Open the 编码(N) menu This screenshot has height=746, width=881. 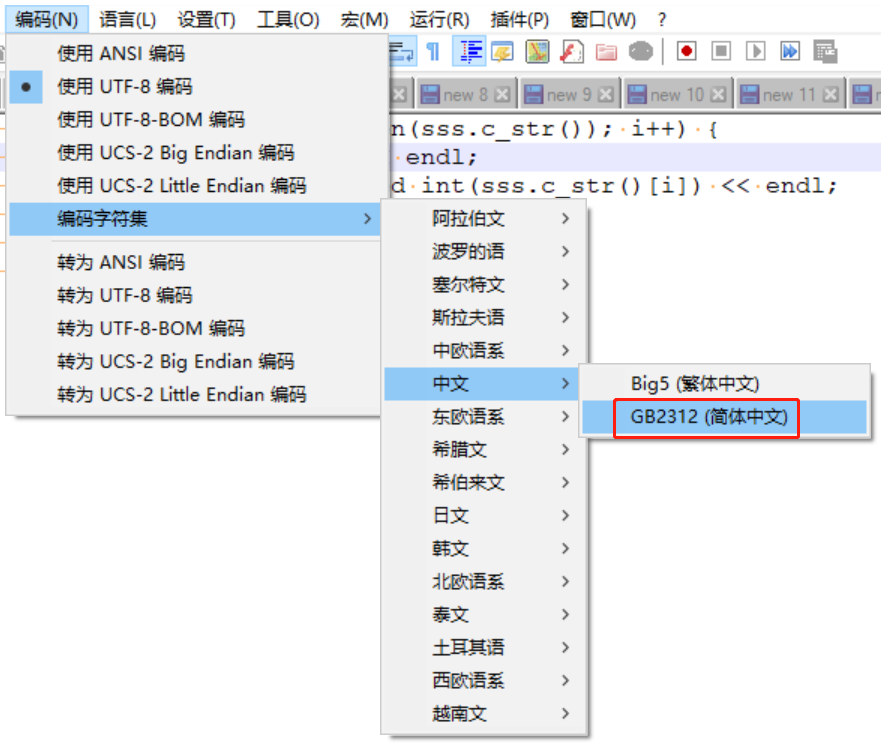[47, 20]
